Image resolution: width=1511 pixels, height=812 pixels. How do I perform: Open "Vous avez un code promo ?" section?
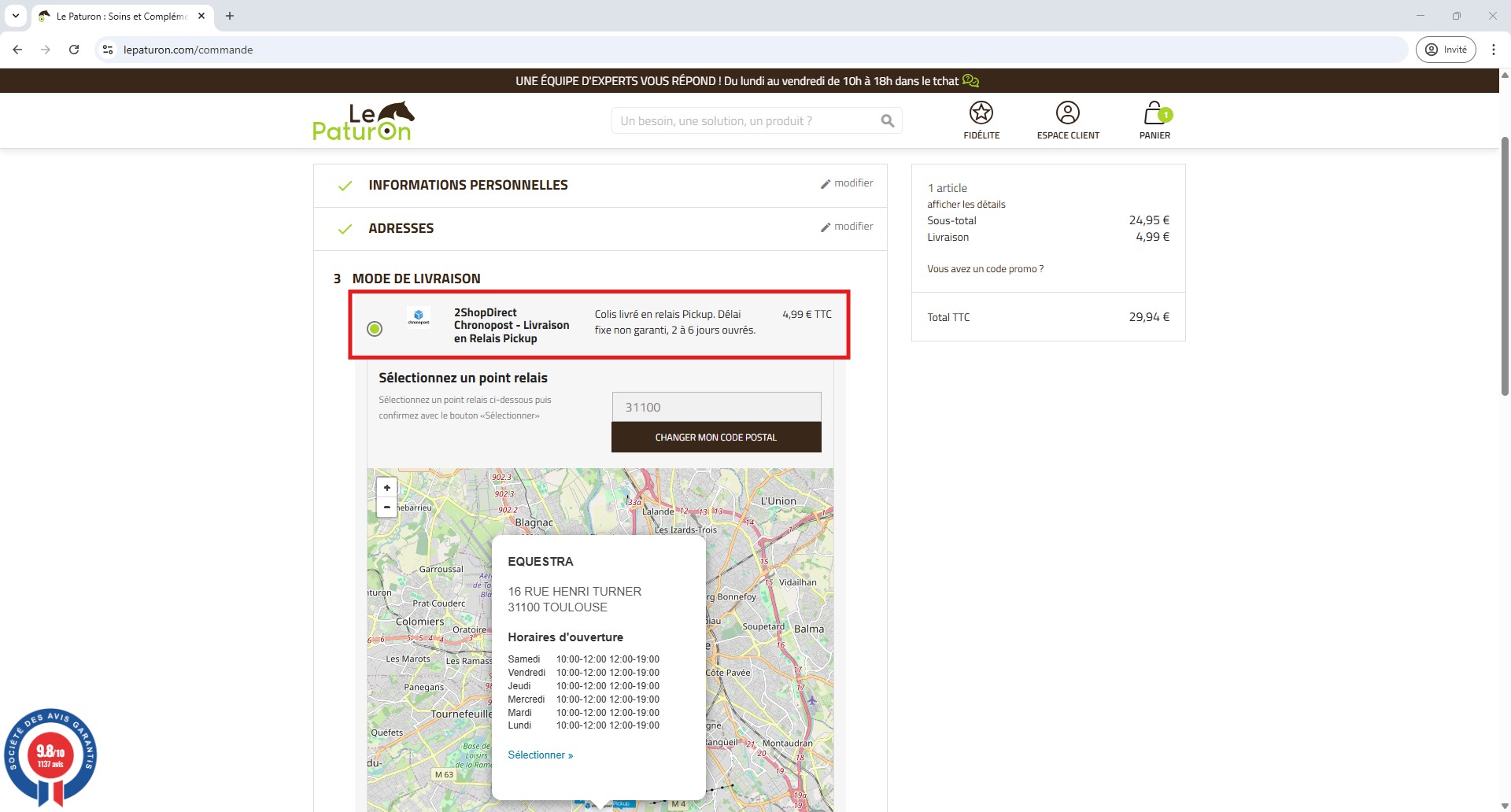(x=985, y=268)
